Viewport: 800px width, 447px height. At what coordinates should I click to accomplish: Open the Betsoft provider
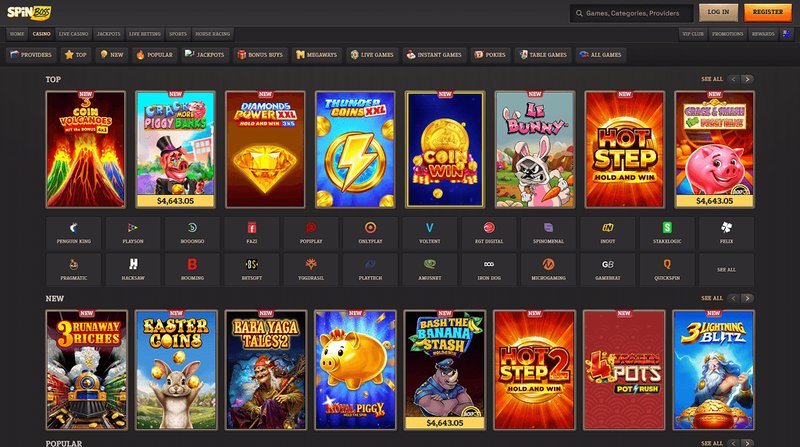[252, 269]
